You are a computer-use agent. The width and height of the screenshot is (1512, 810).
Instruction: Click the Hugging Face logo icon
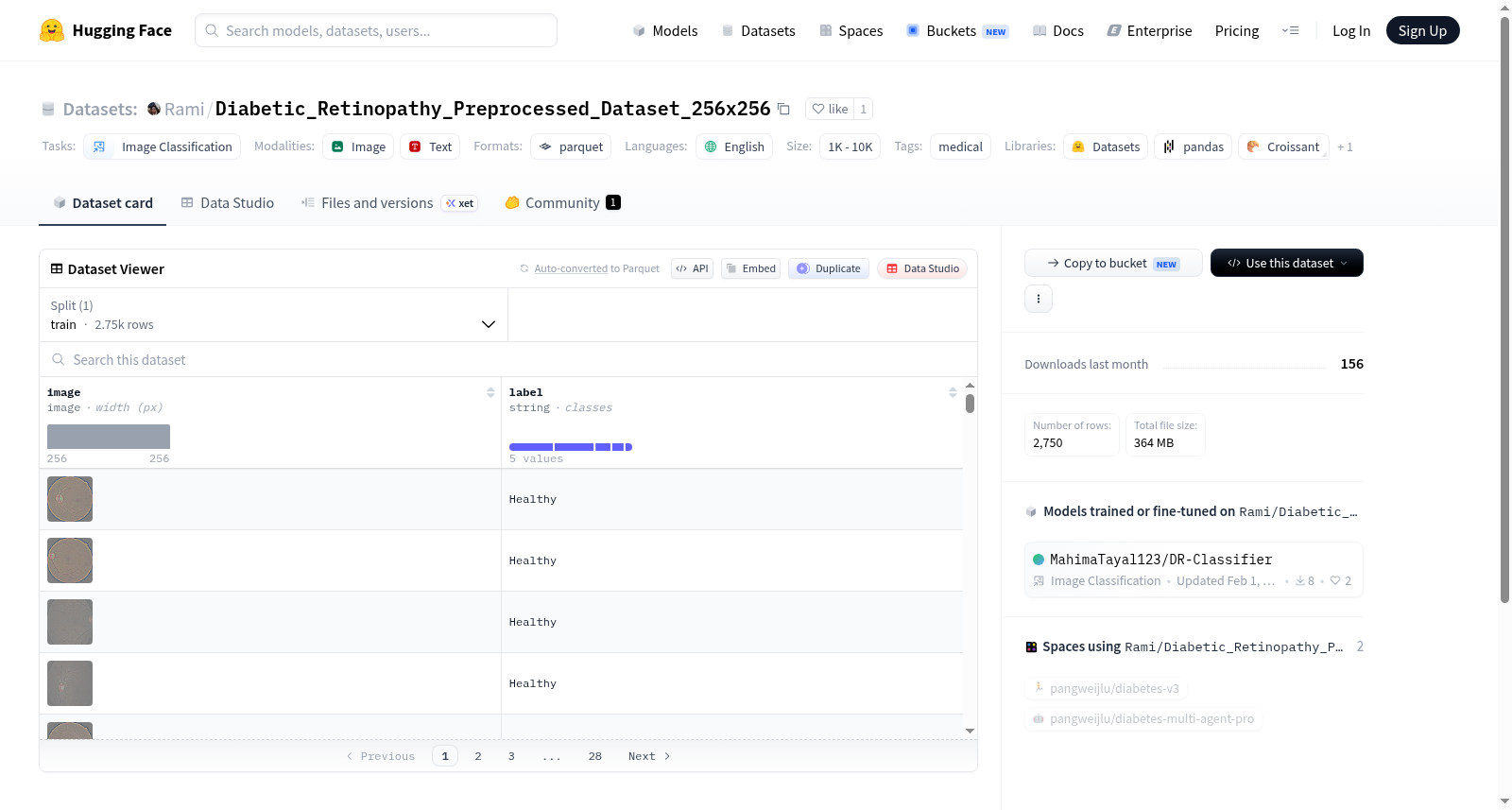click(52, 30)
